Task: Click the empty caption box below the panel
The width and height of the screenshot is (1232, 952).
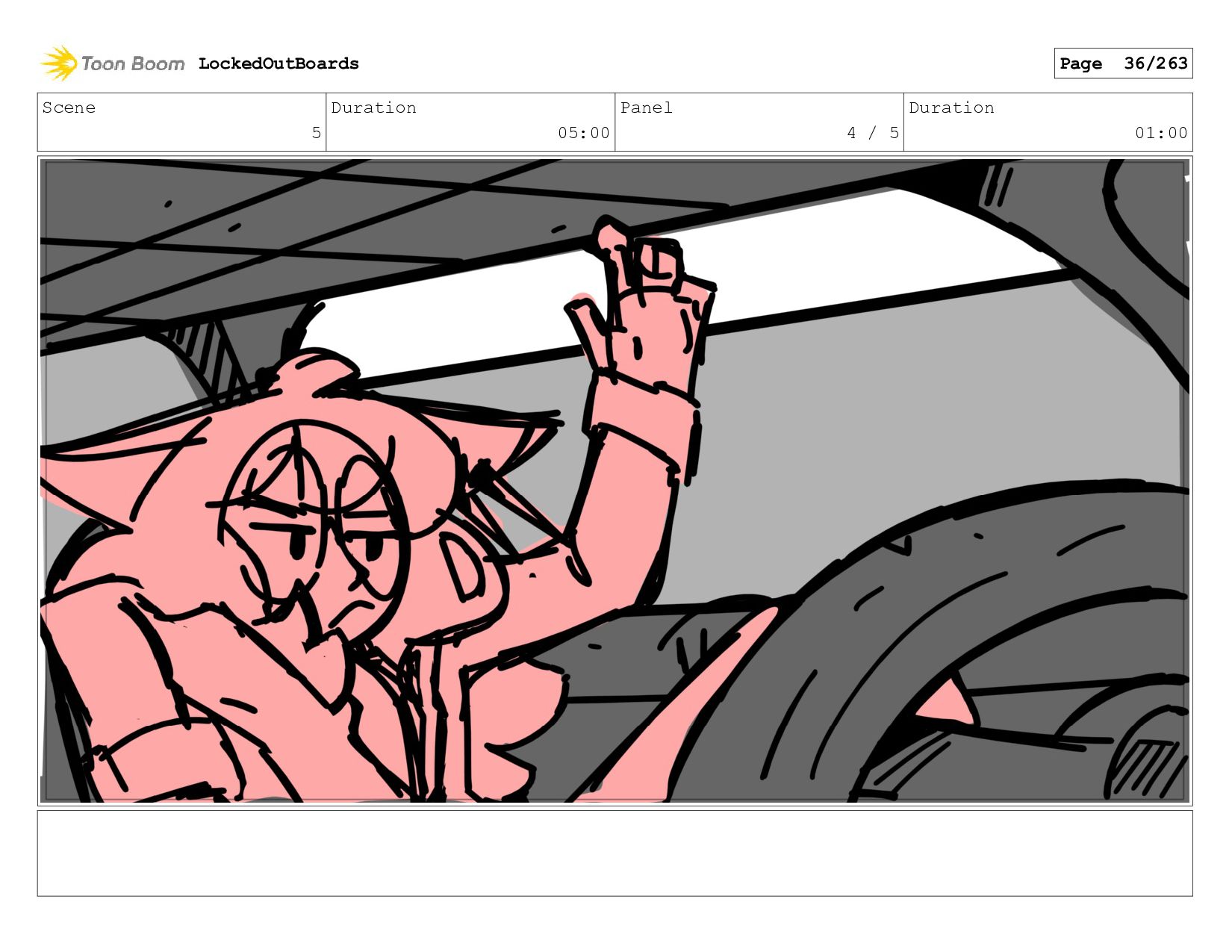Action: pos(615,853)
